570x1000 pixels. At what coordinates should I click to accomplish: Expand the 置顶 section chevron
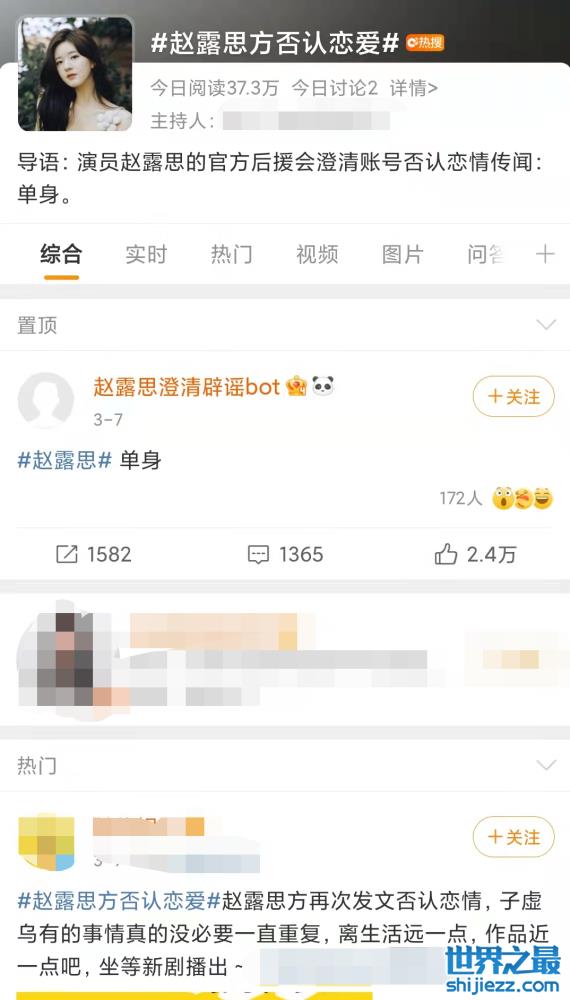tap(546, 325)
